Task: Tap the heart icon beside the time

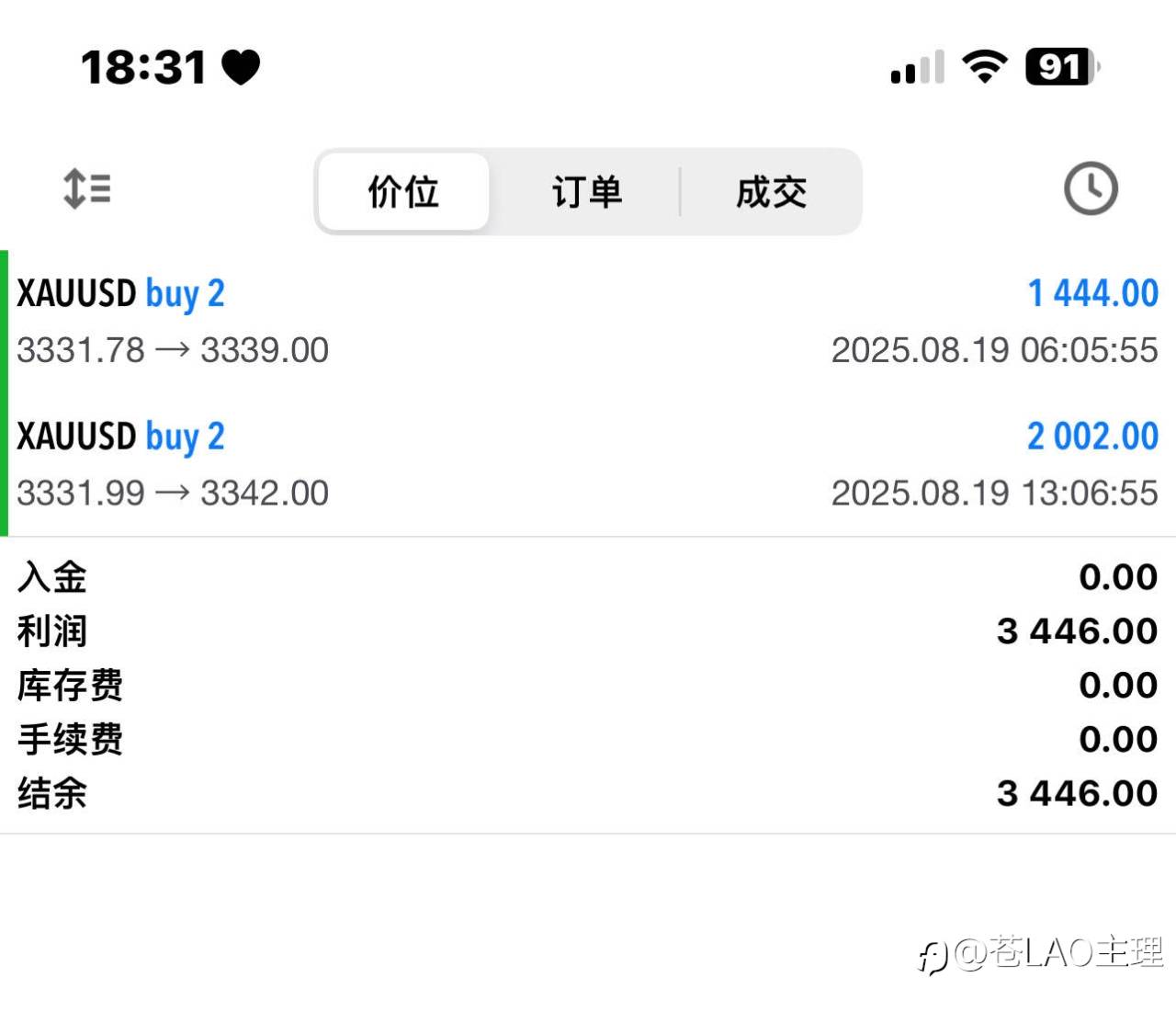Action: point(242,67)
